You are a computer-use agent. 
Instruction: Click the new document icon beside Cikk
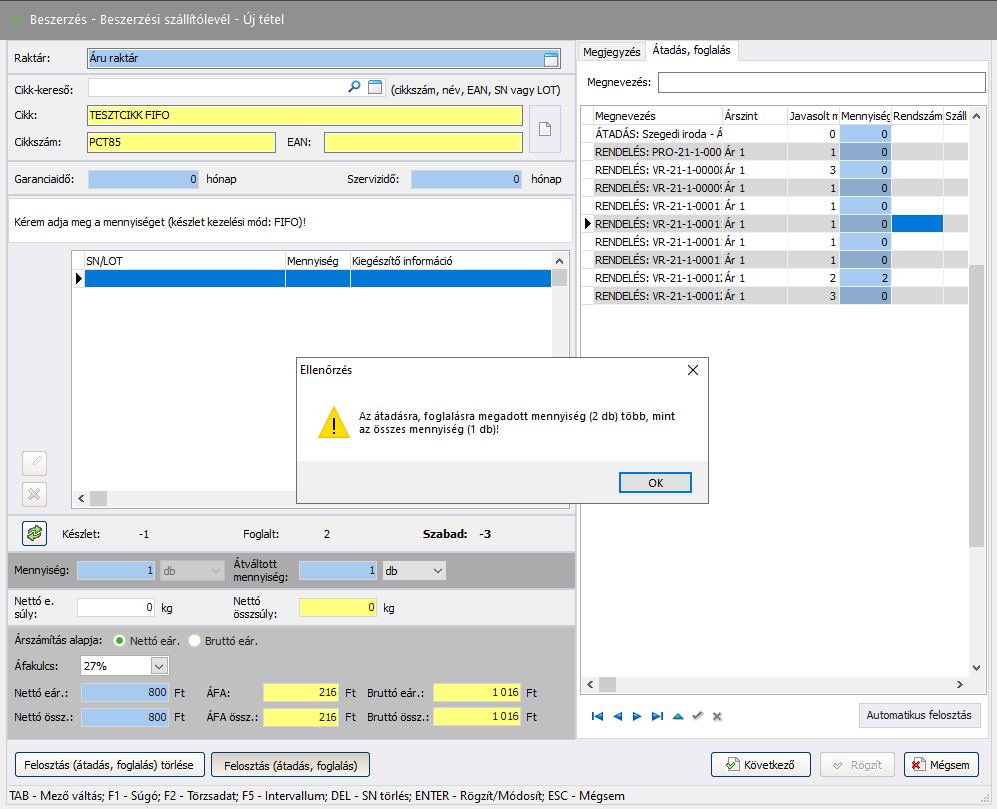click(545, 129)
